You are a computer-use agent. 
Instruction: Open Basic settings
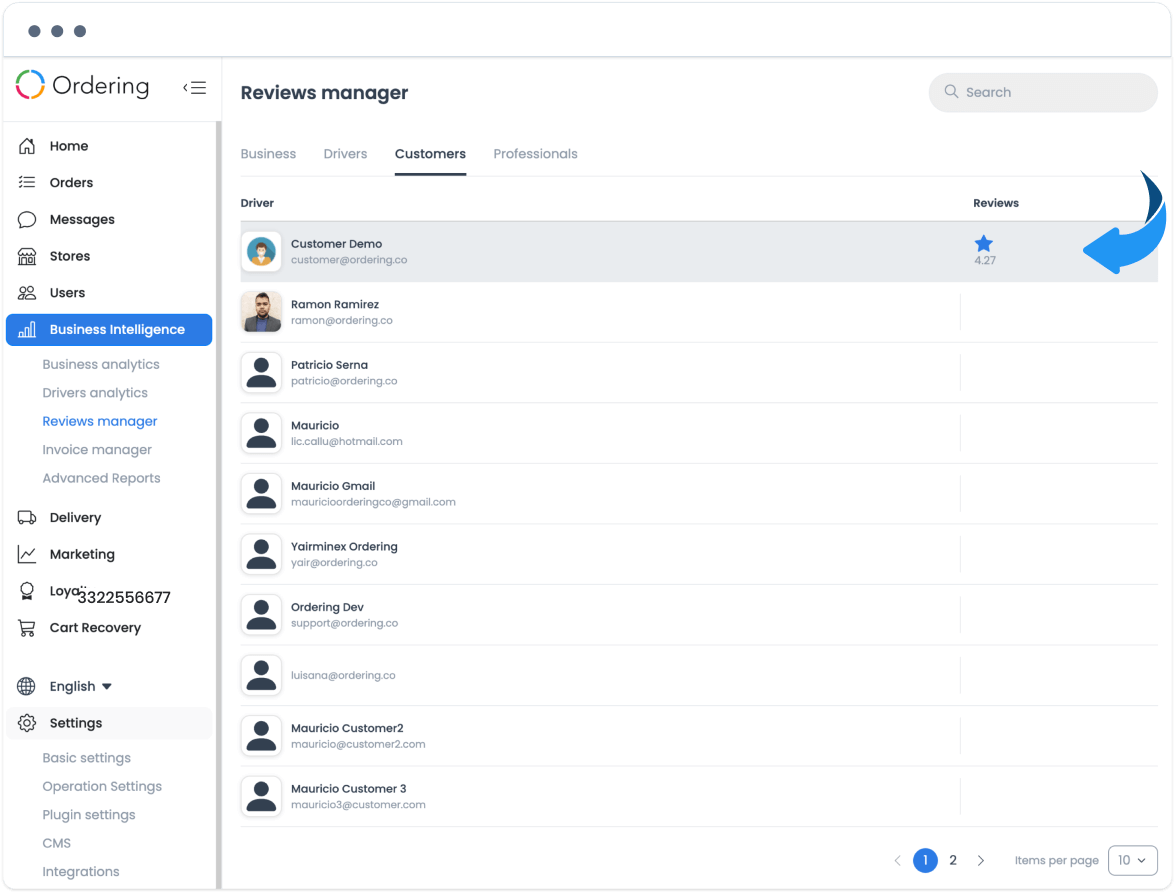point(86,758)
